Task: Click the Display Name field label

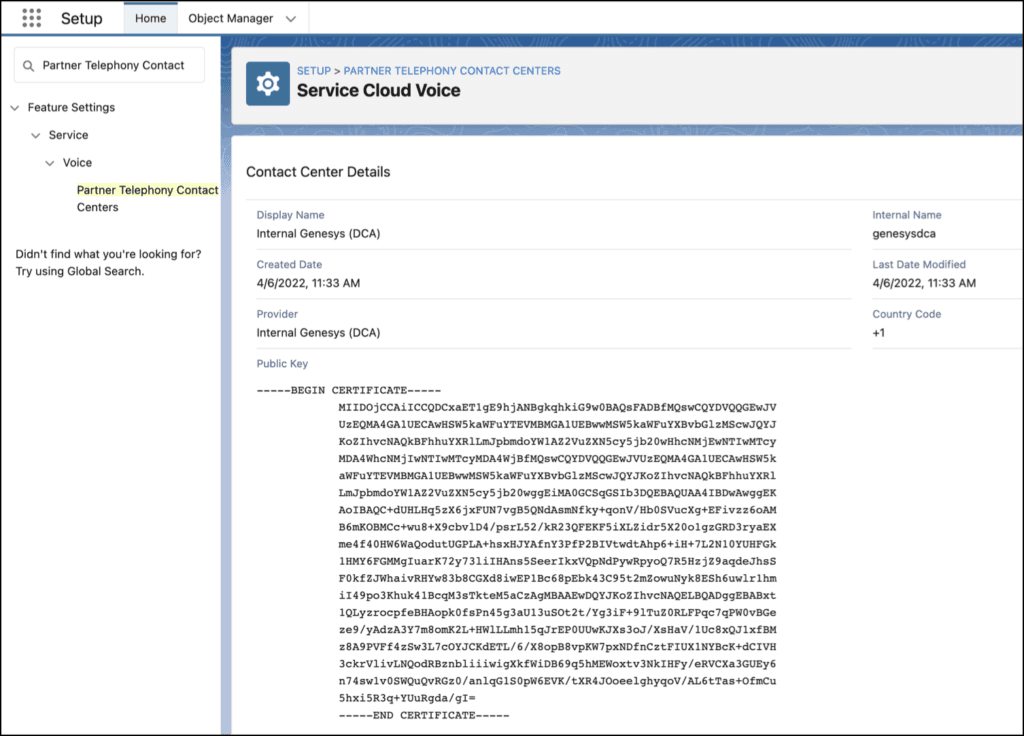Action: [x=290, y=215]
